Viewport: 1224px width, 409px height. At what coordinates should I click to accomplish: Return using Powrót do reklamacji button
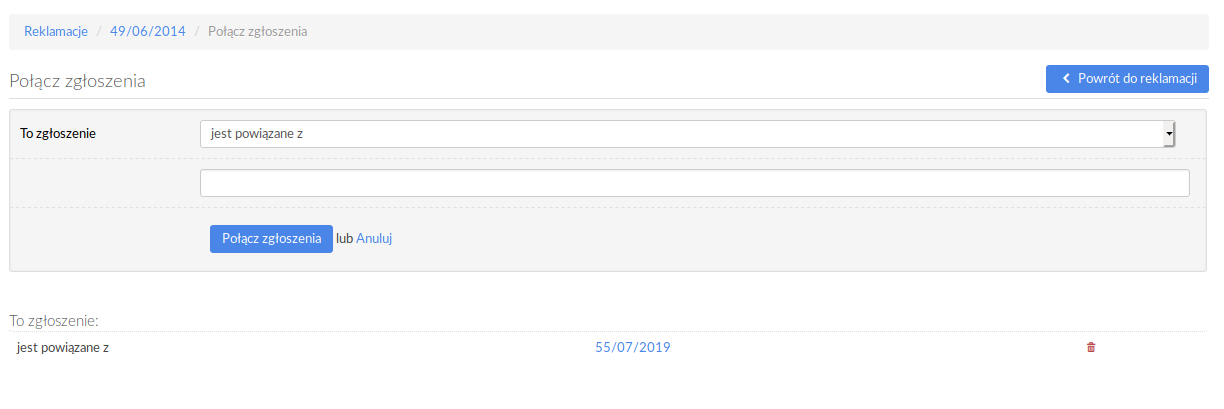click(x=1127, y=79)
